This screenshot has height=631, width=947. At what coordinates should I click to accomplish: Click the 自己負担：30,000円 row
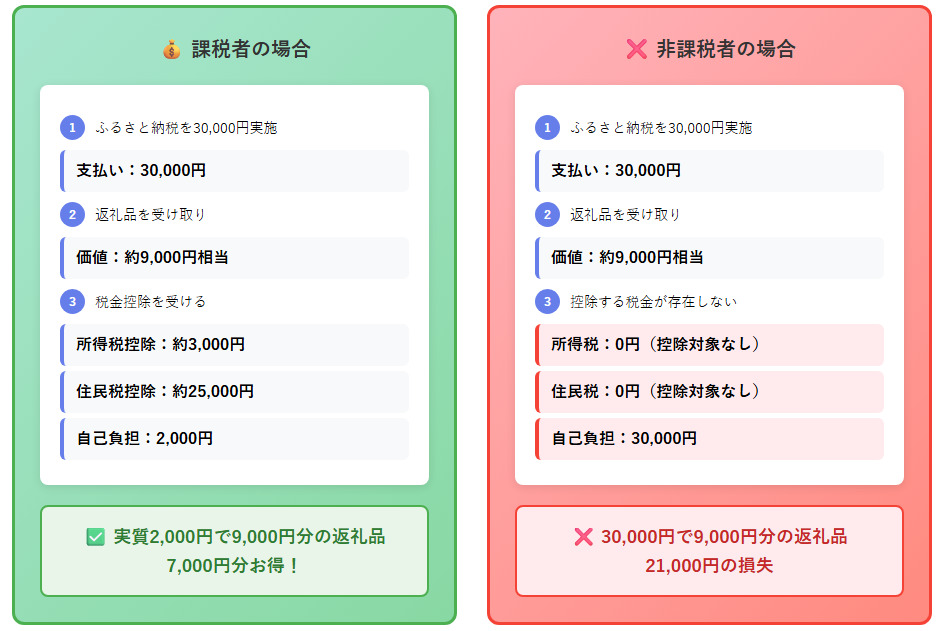[709, 438]
